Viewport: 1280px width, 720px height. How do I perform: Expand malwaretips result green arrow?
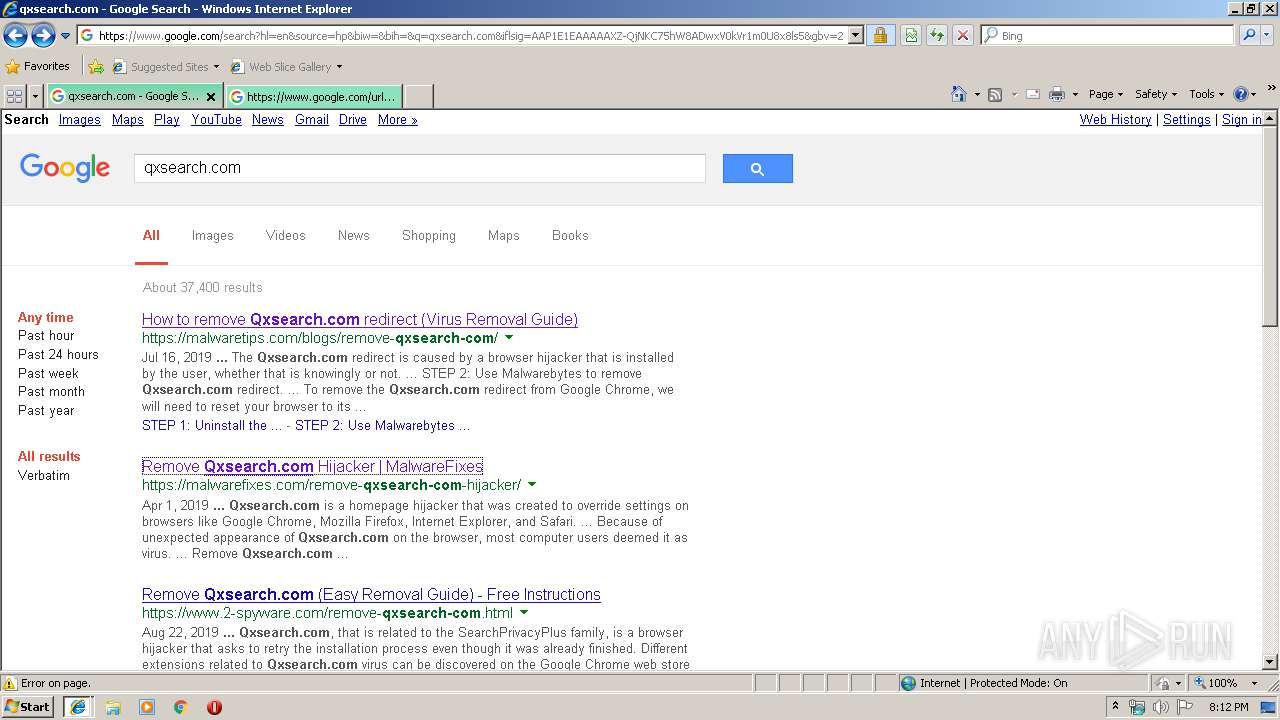[509, 338]
